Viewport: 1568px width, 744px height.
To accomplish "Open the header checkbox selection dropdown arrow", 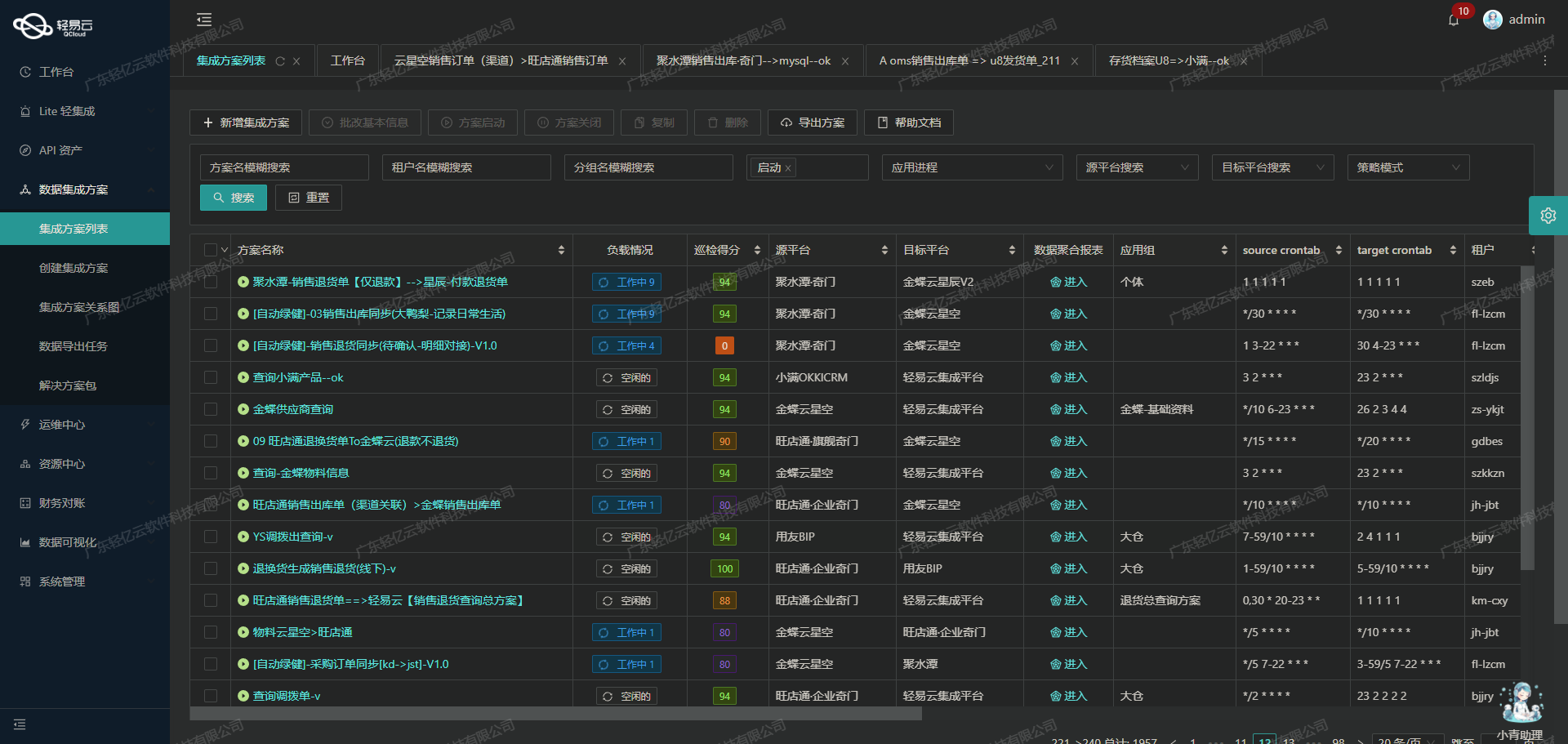I will click(225, 250).
